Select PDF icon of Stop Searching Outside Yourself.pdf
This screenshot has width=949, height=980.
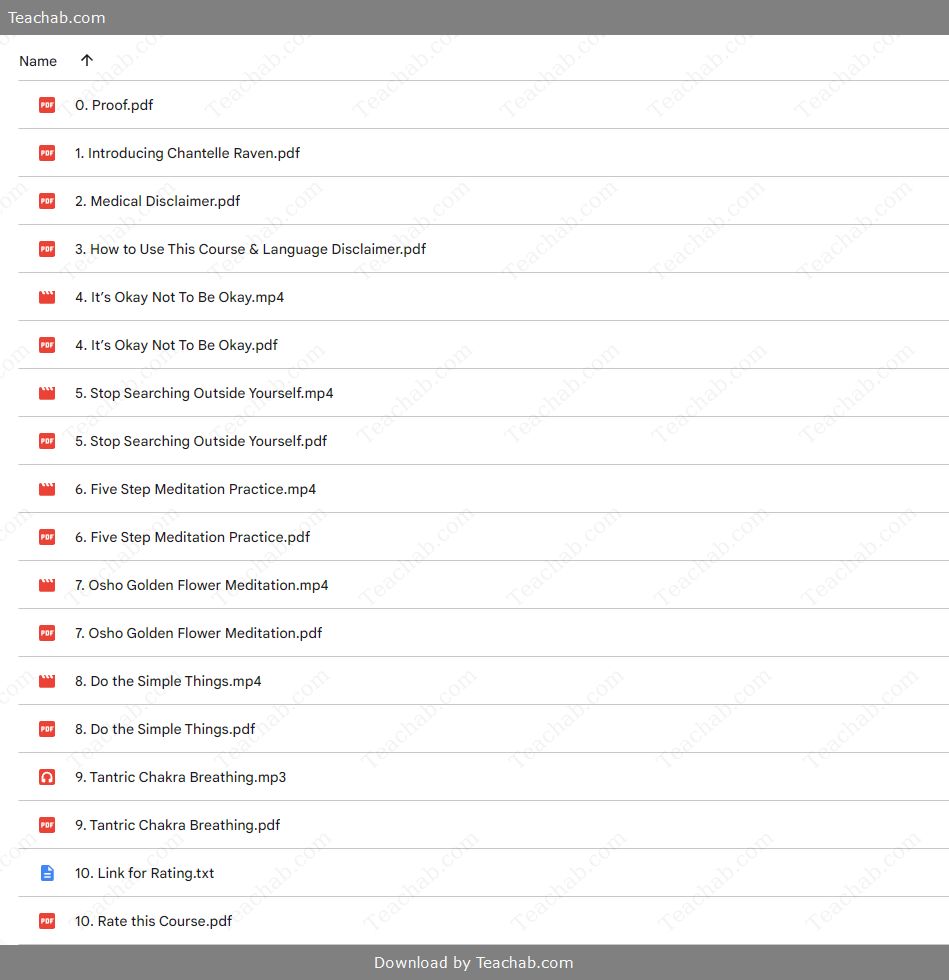(47, 441)
